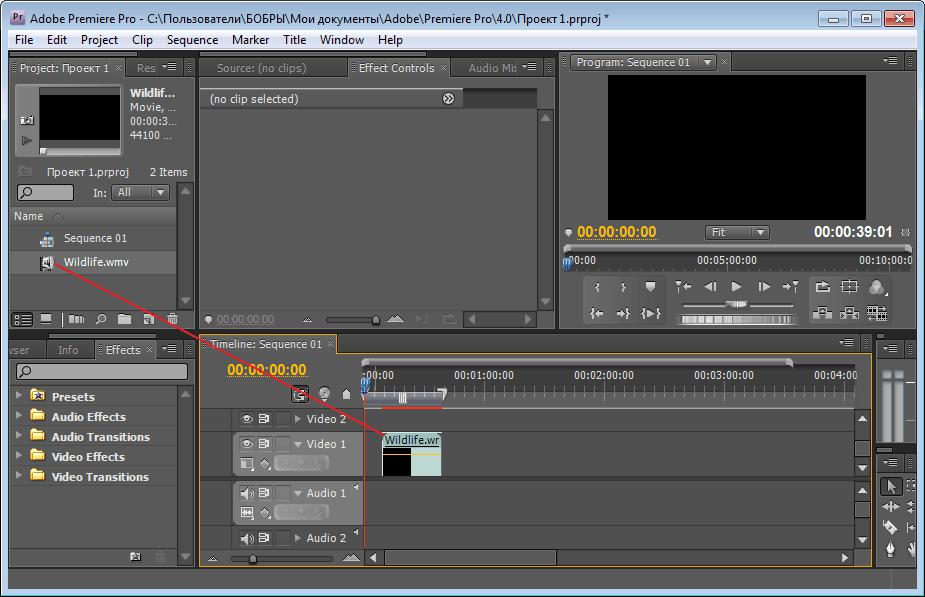Switch Project panel to List View
The width and height of the screenshot is (925, 597).
click(22, 320)
